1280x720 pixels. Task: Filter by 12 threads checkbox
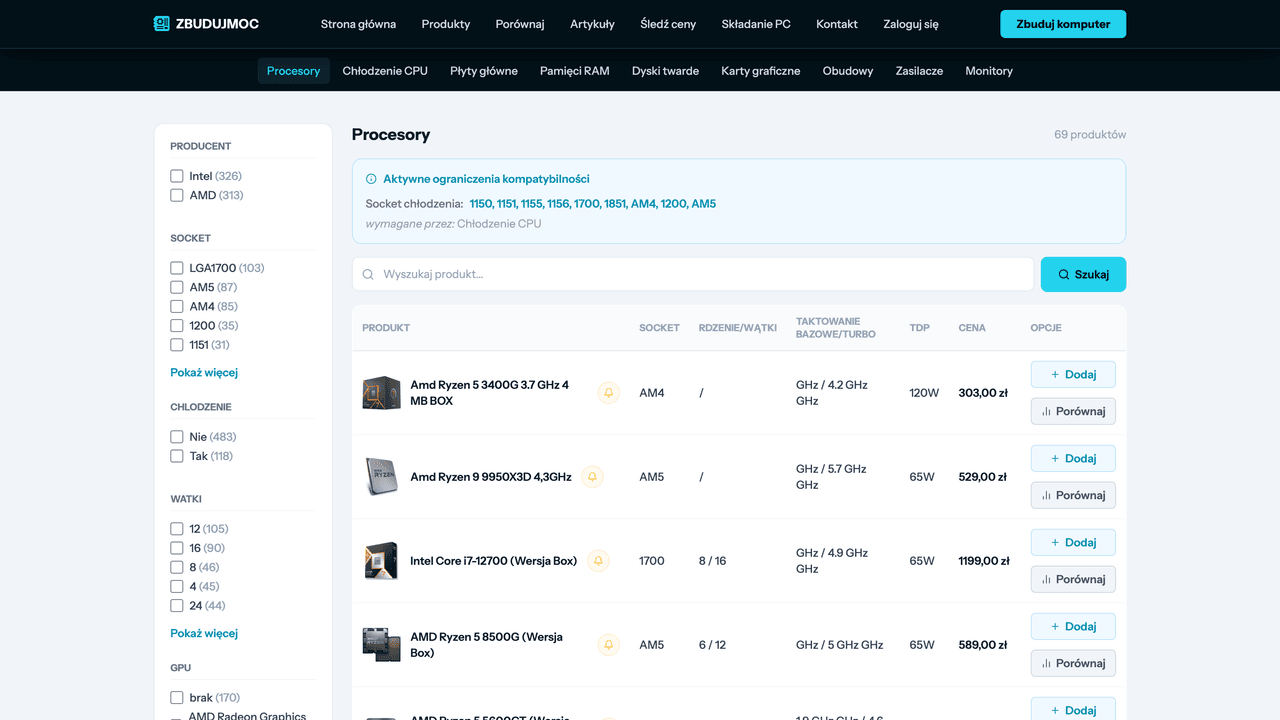(177, 529)
